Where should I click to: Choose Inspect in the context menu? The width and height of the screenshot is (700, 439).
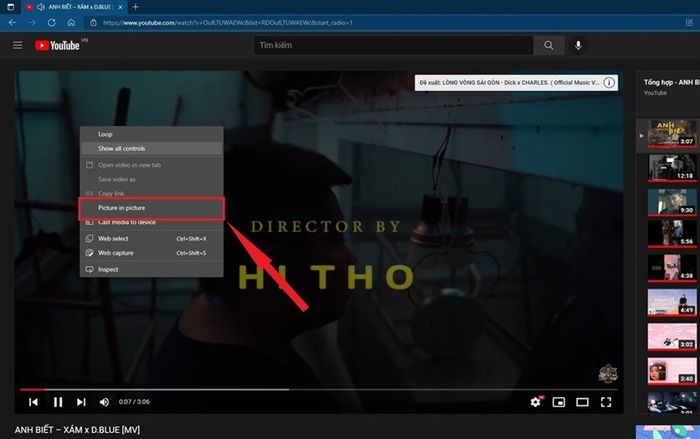coord(151,269)
